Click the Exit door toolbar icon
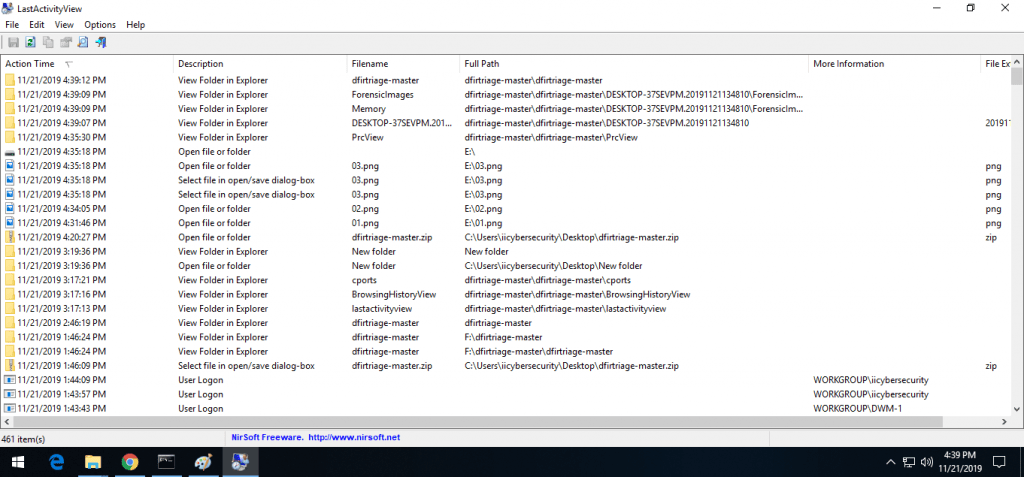Image resolution: width=1024 pixels, height=477 pixels. [x=101, y=42]
